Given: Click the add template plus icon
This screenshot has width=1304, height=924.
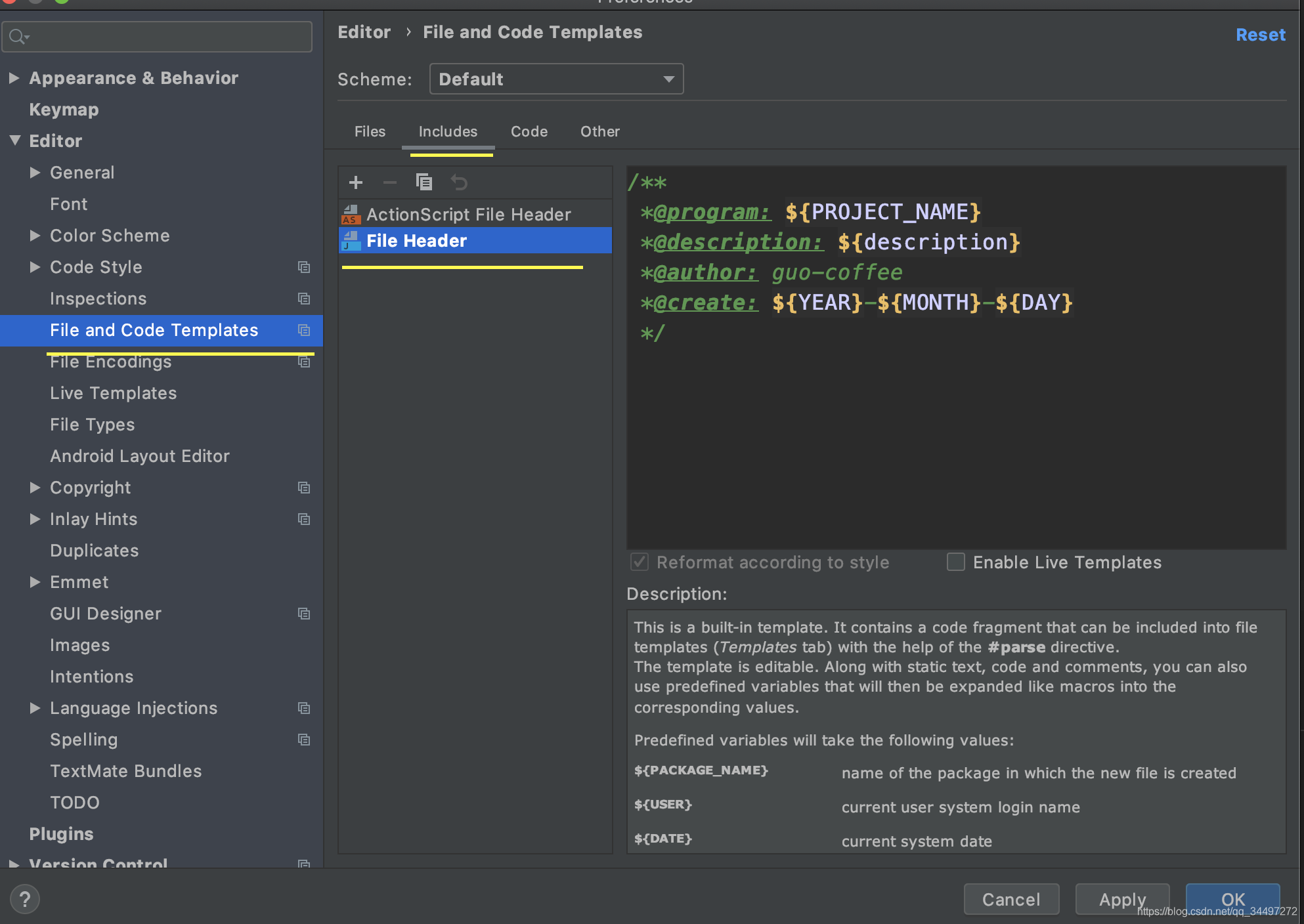Looking at the screenshot, I should tap(356, 182).
